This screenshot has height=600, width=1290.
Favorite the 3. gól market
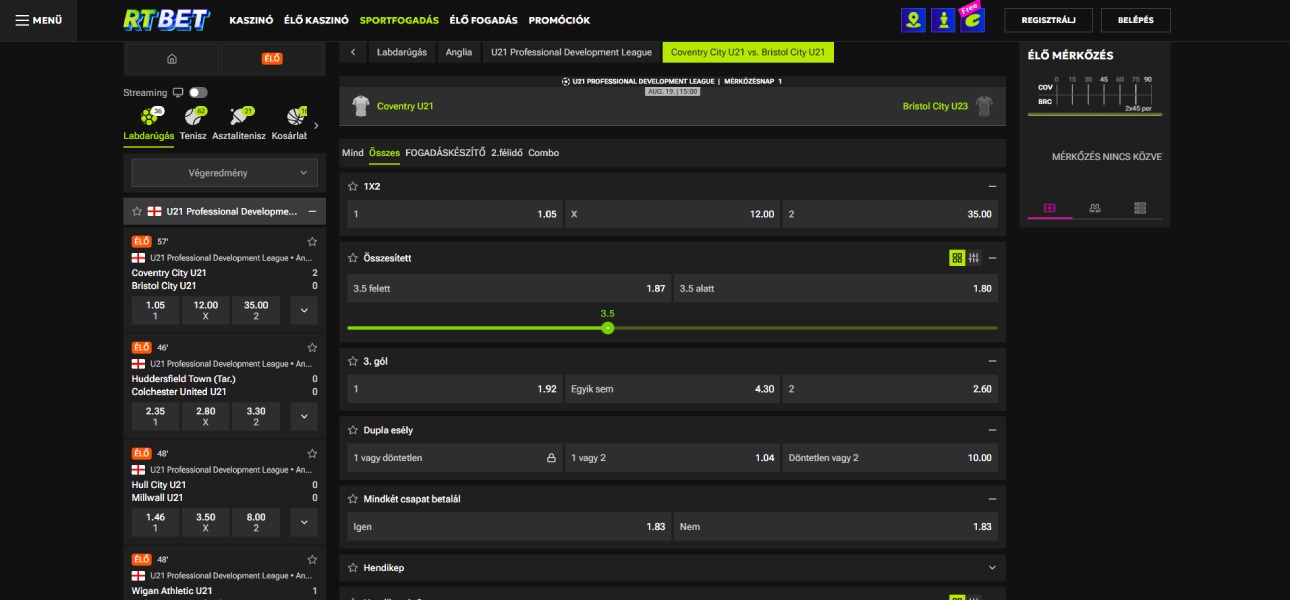point(353,361)
